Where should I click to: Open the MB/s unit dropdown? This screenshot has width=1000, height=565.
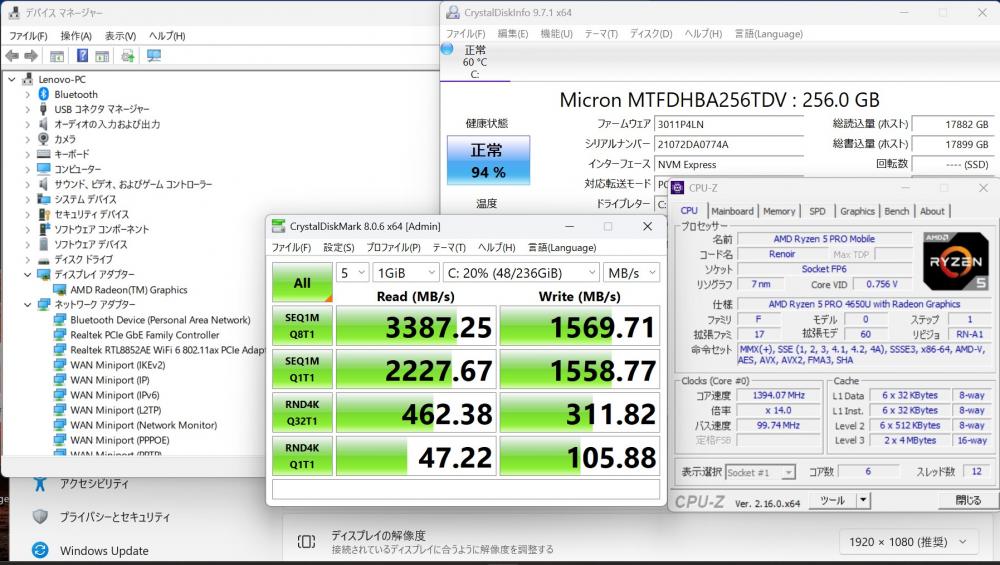(631, 272)
